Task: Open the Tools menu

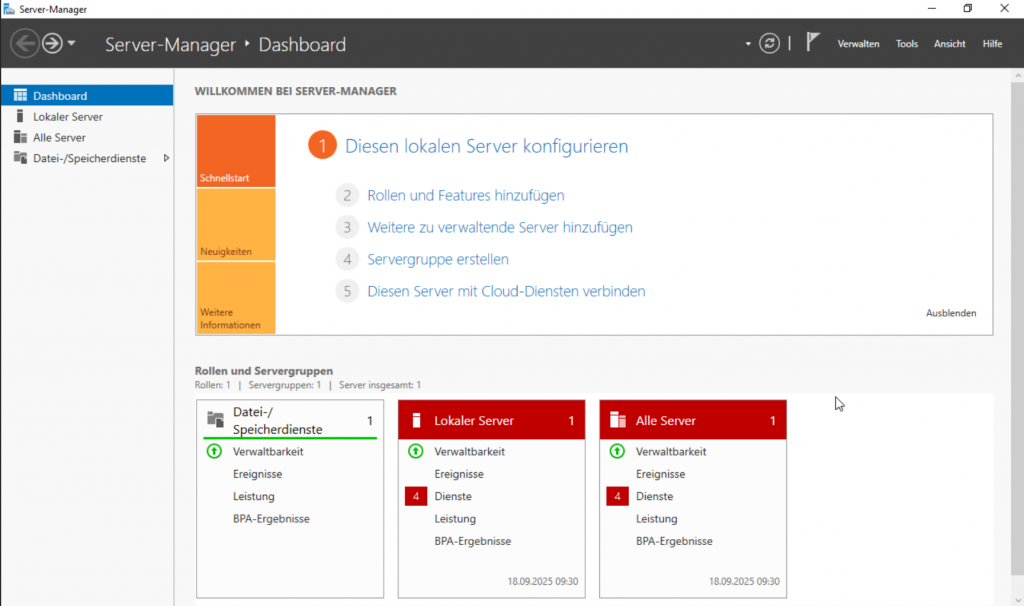Action: click(x=906, y=44)
